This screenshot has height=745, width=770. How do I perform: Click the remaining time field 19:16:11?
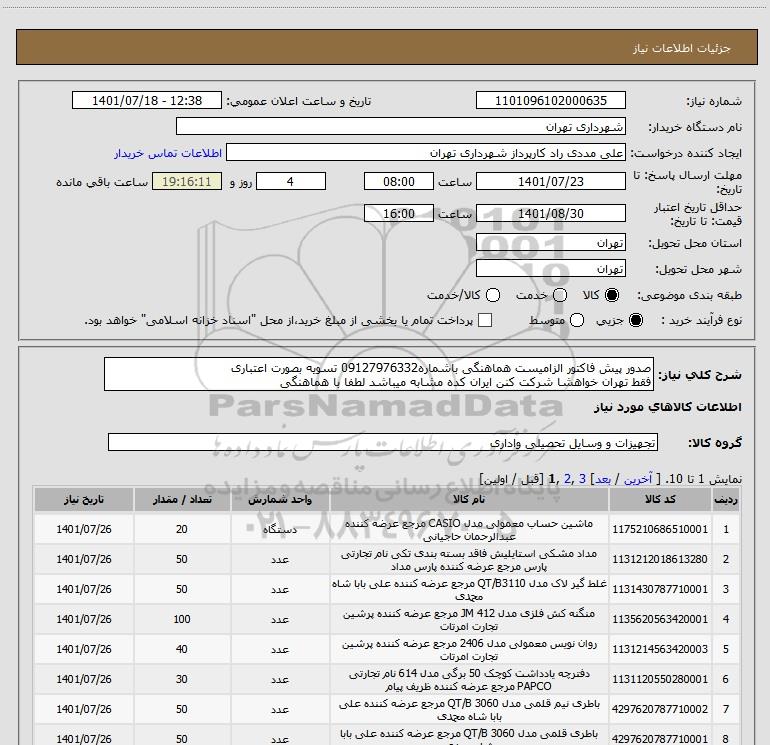click(187, 182)
